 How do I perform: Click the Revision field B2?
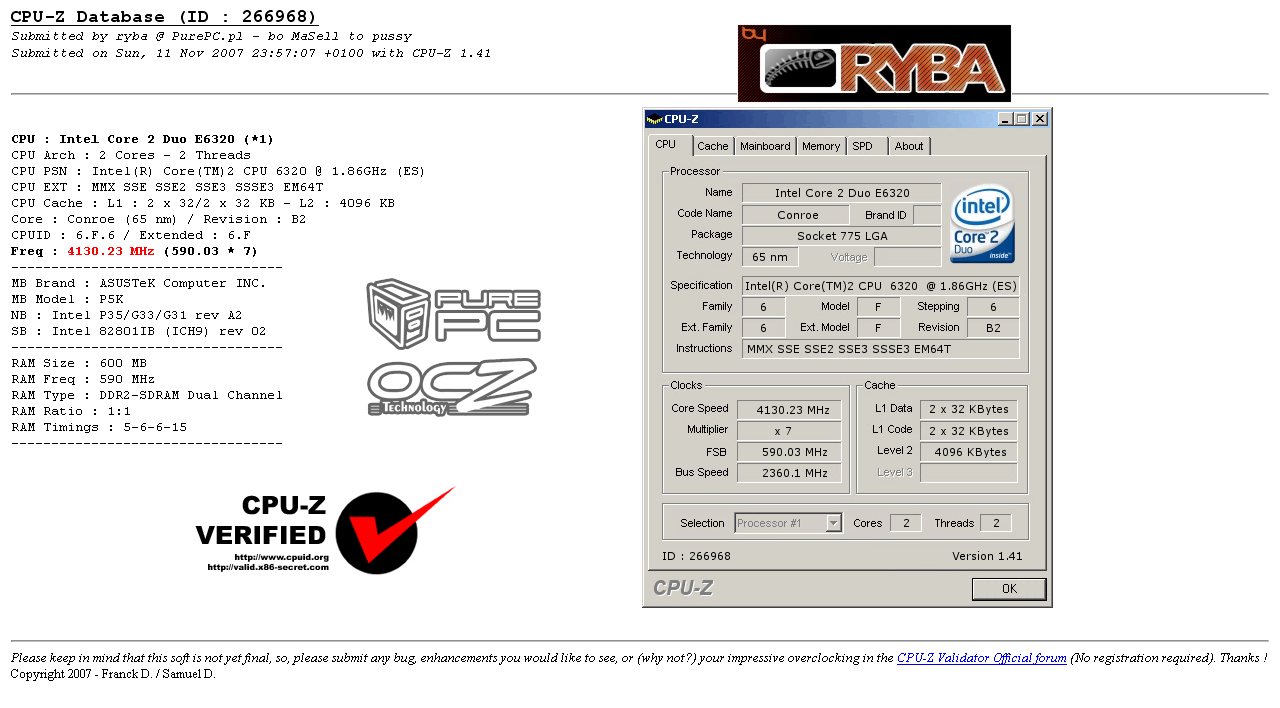point(993,328)
